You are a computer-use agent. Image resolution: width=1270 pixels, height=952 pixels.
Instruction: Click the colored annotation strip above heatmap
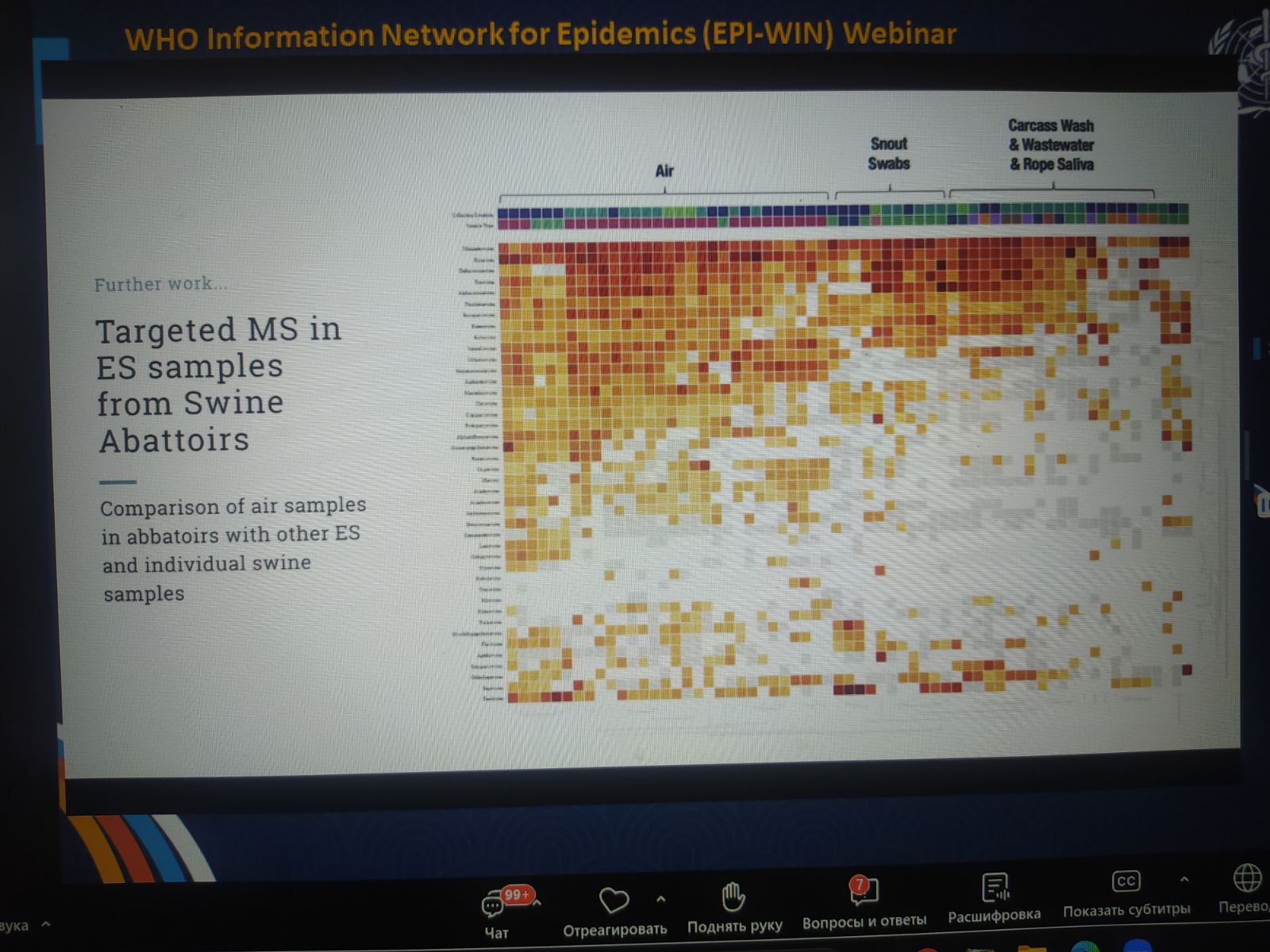click(841, 217)
